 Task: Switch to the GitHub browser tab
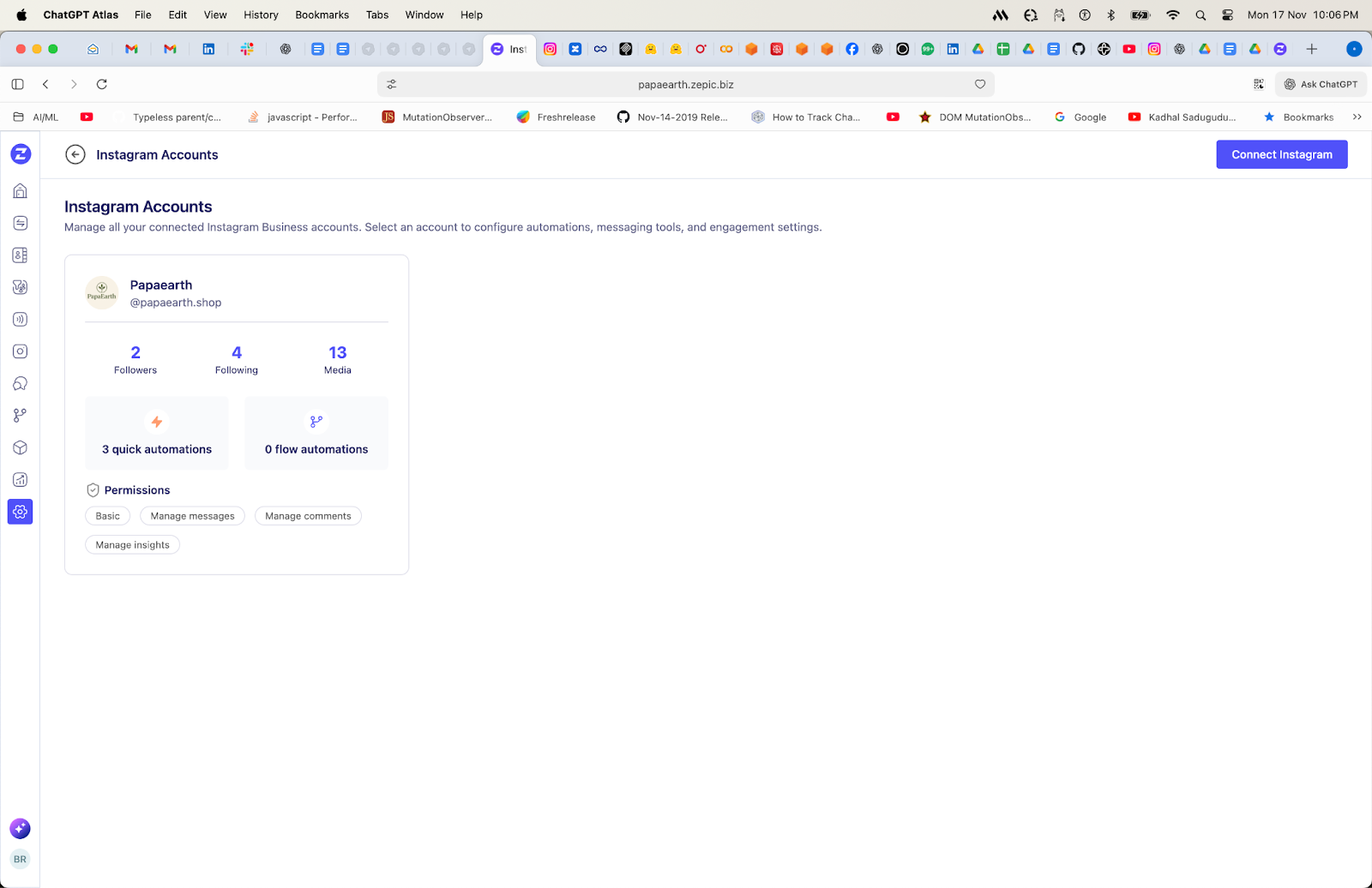[1079, 49]
